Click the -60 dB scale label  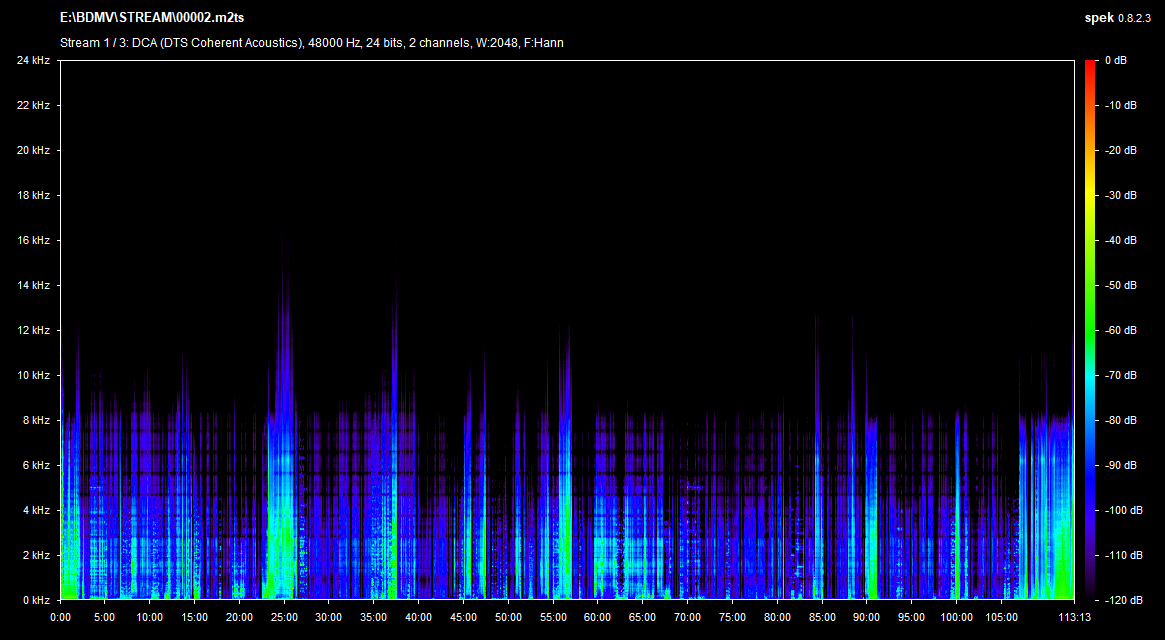click(1119, 331)
